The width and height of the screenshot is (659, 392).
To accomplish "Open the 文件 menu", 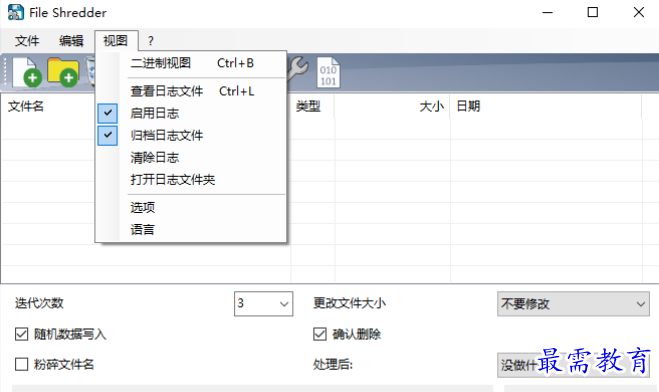I will click(27, 41).
